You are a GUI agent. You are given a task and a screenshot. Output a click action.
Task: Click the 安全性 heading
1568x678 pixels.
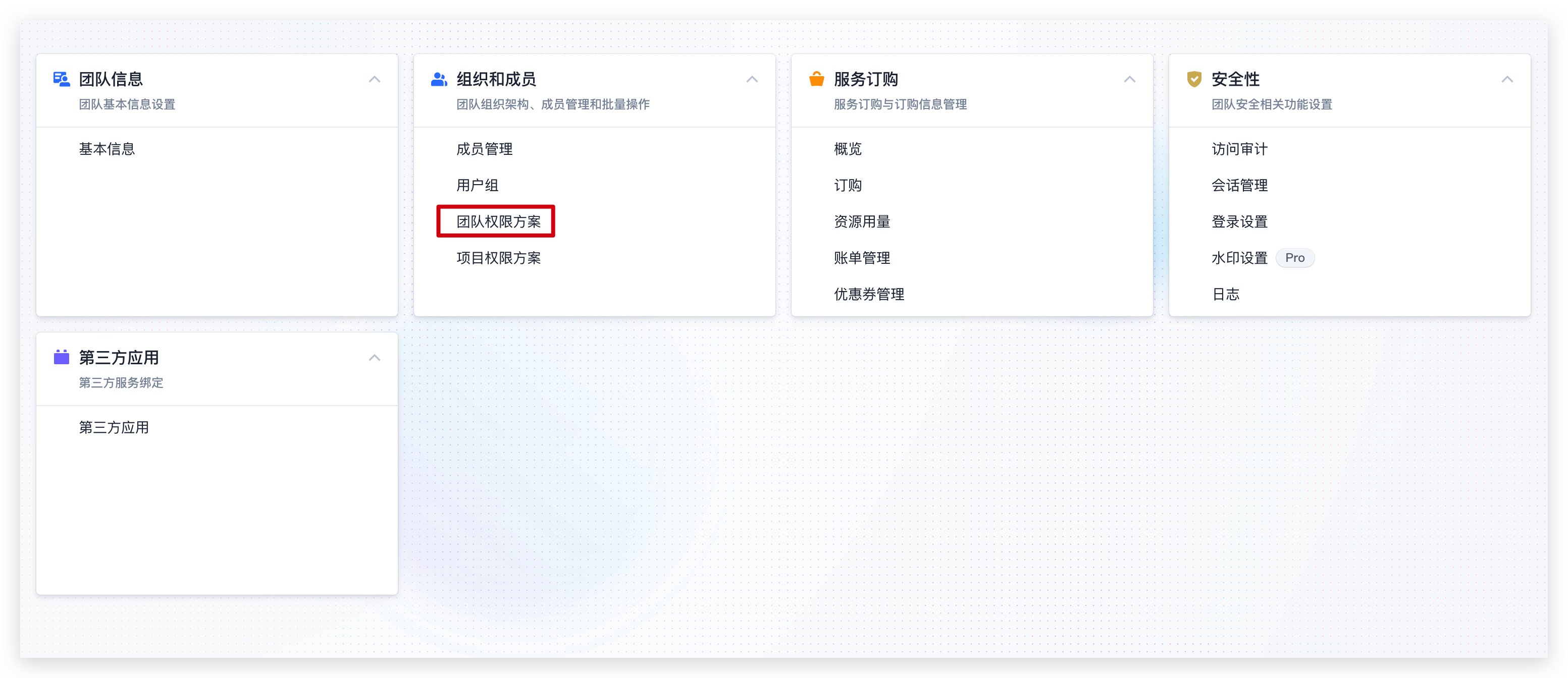click(1235, 79)
